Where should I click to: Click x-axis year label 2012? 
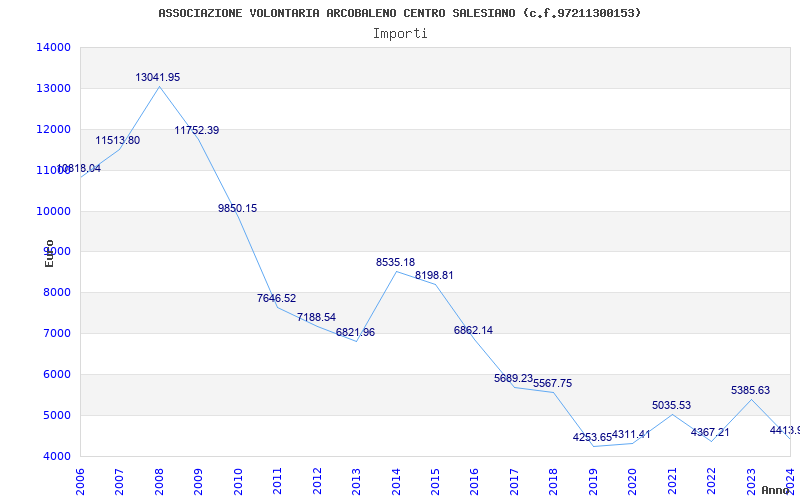317,480
